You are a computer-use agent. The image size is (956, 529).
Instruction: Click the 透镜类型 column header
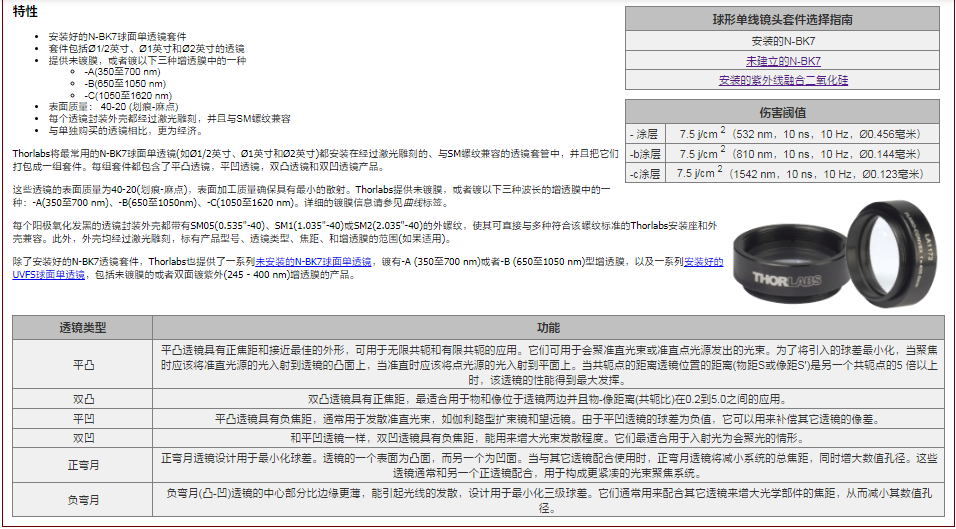point(83,327)
